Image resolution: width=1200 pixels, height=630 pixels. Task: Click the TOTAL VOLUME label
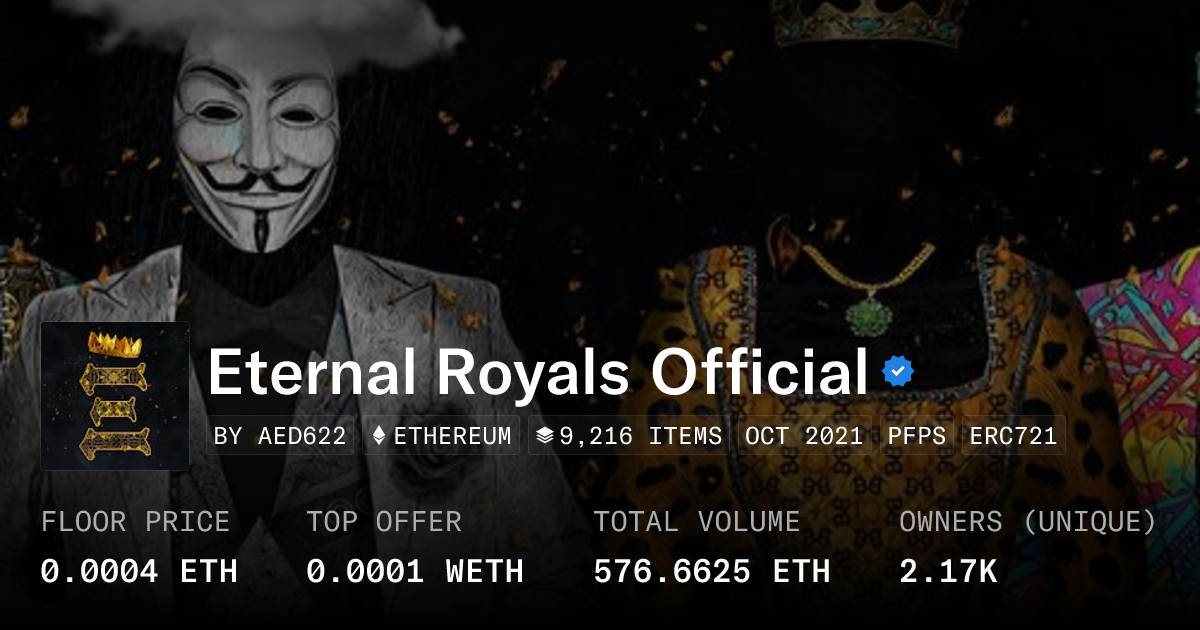(x=696, y=522)
